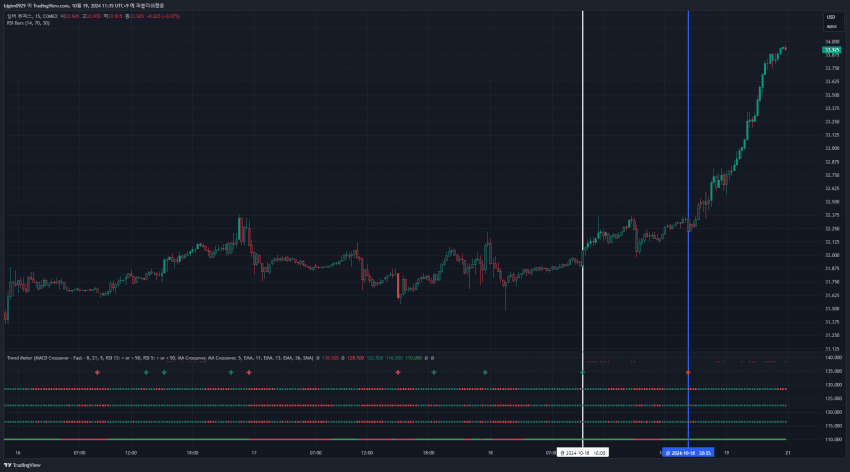Click the 140.000 Trend Meter scale label

(830, 357)
